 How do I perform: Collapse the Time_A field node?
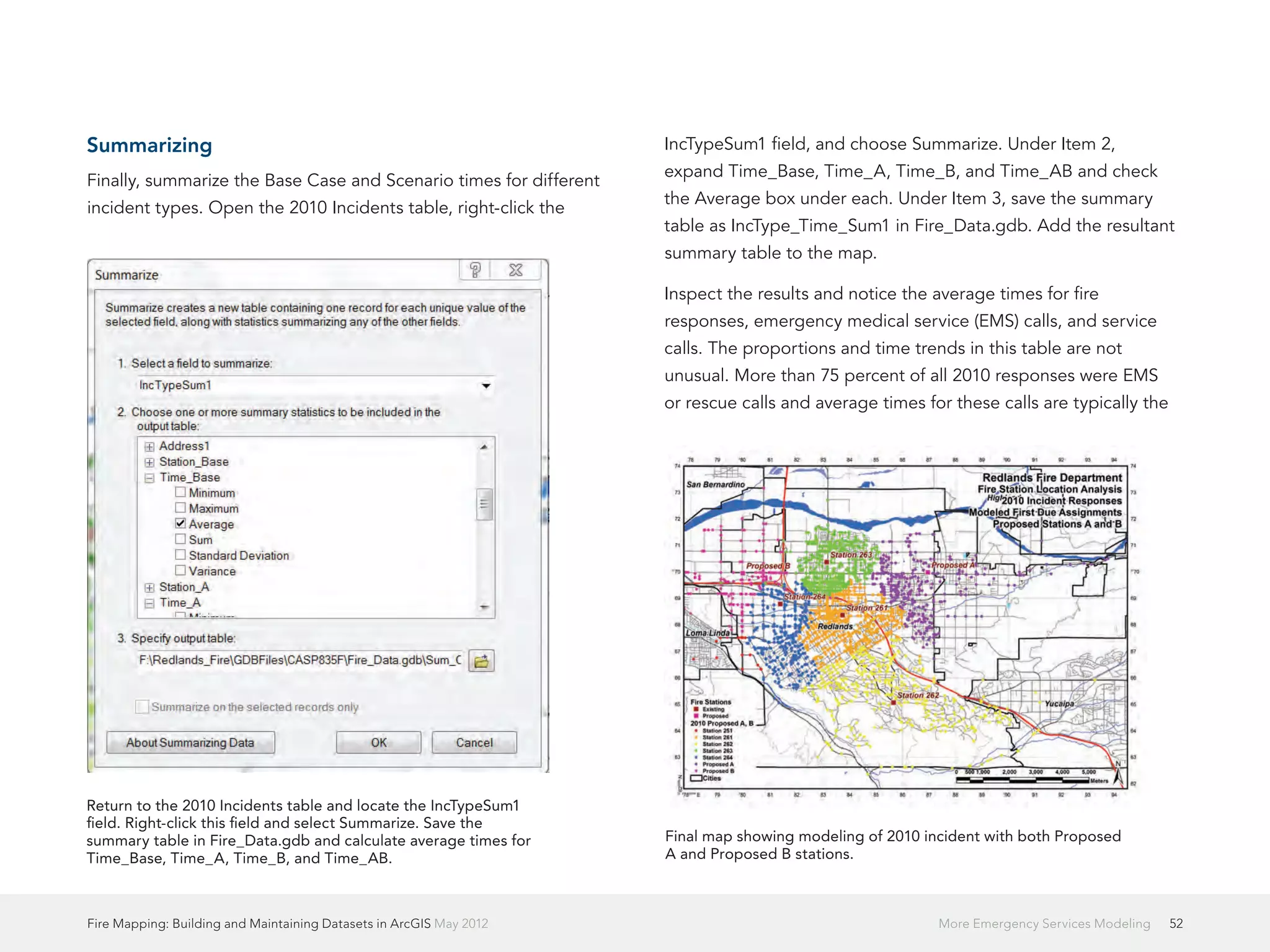point(149,603)
